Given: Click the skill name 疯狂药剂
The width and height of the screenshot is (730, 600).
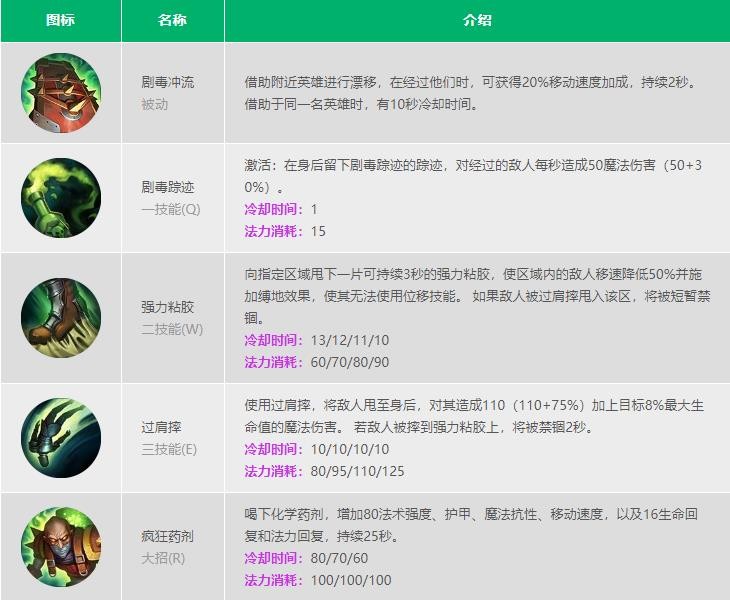Looking at the screenshot, I should coord(168,536).
